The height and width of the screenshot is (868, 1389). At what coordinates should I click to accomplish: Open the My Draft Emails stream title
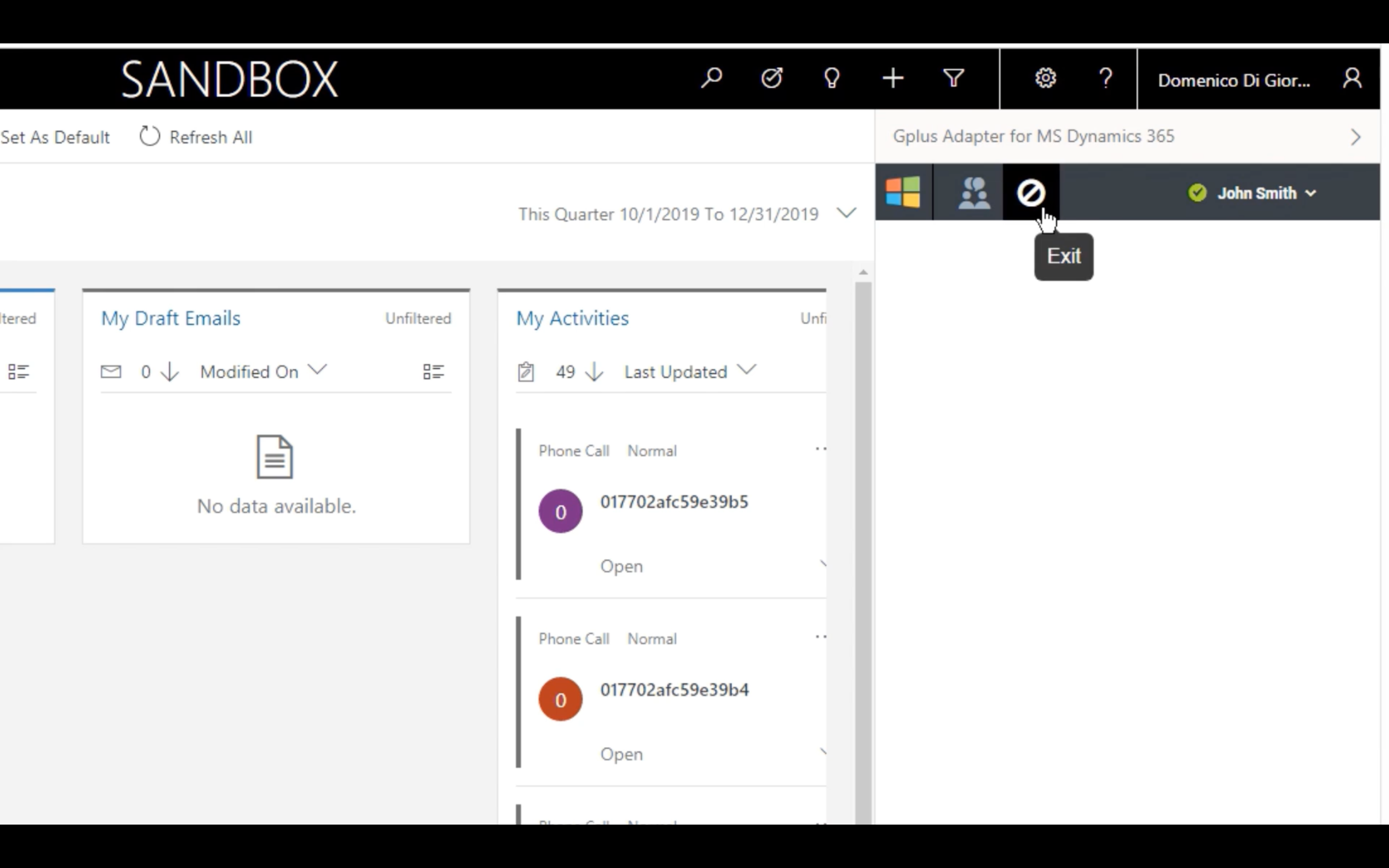(x=170, y=318)
